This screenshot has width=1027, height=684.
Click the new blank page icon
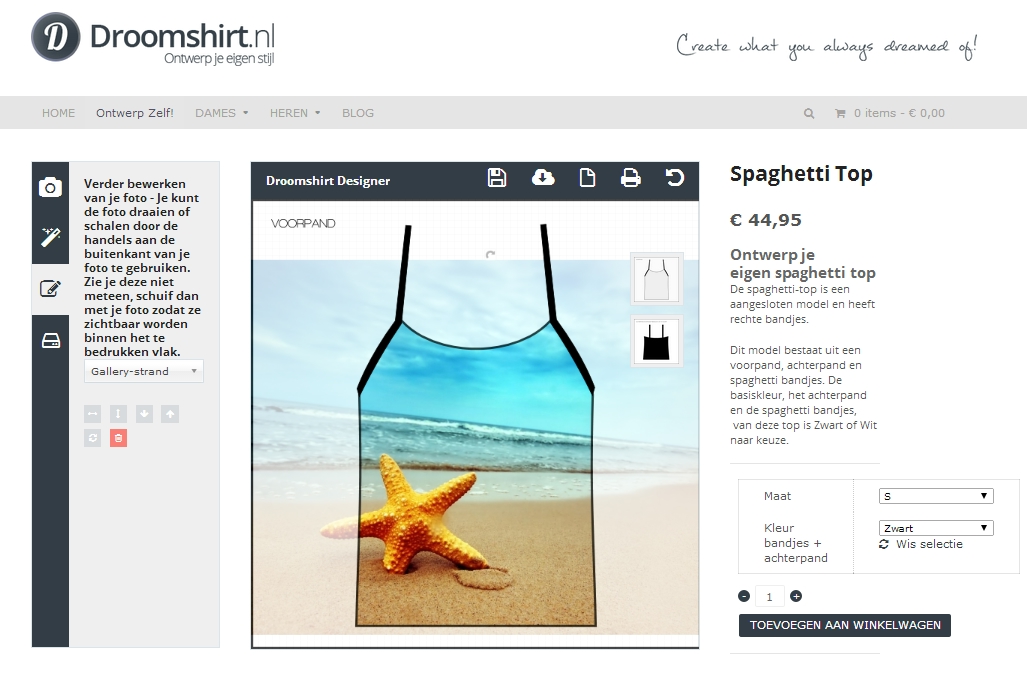tap(588, 178)
